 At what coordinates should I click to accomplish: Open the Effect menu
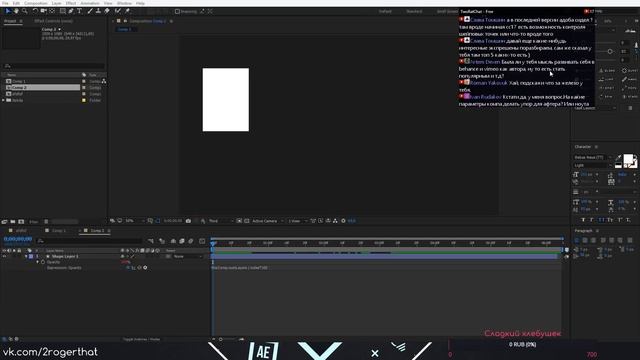point(71,3)
